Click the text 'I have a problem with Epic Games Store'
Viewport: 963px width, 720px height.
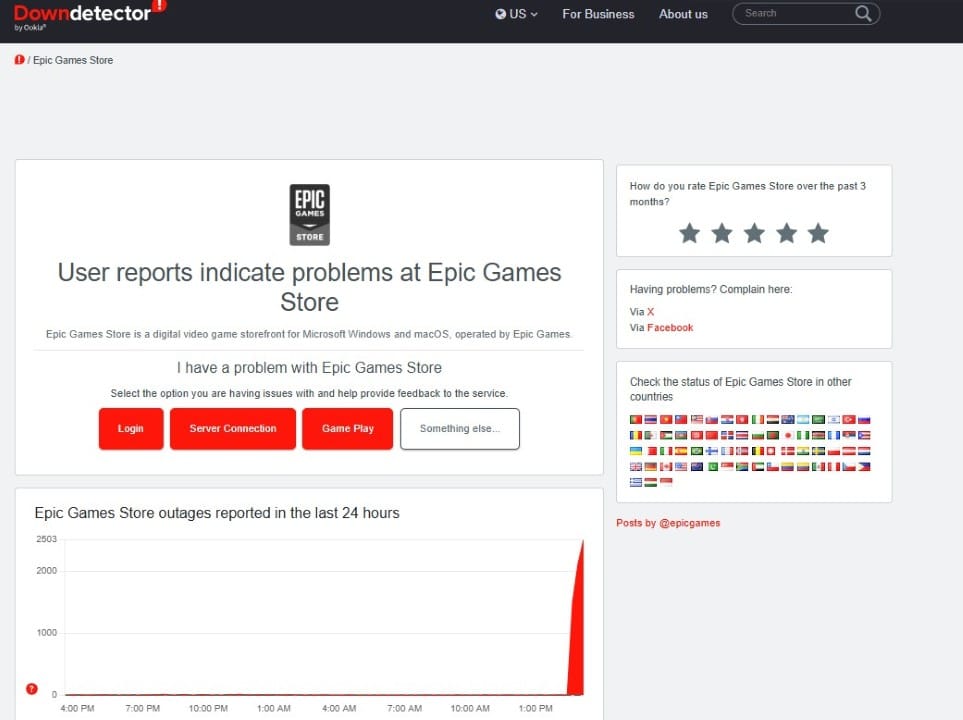click(x=310, y=367)
